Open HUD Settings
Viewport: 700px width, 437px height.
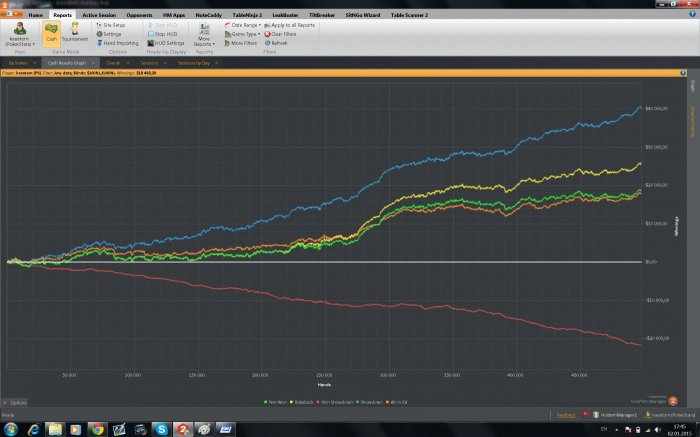pos(166,43)
